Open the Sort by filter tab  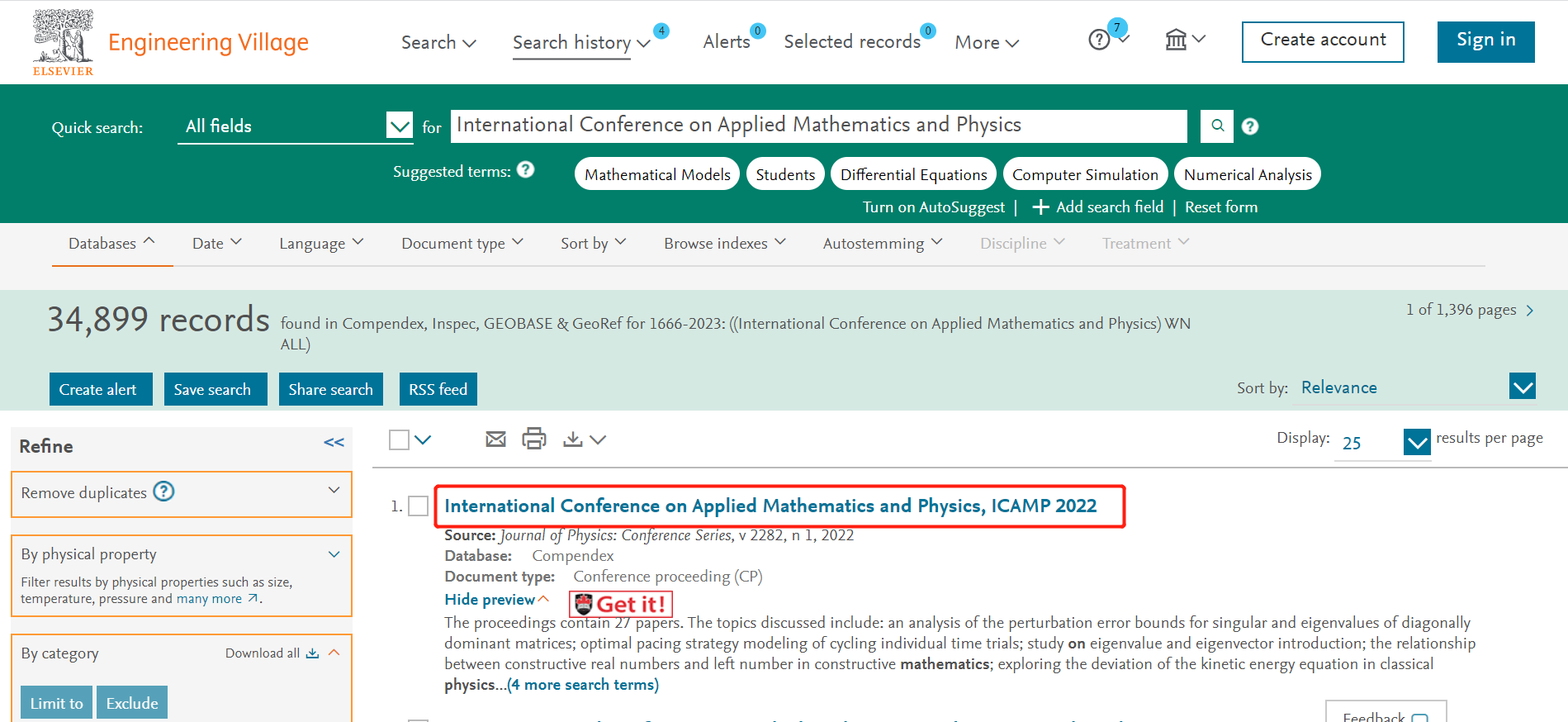(x=594, y=243)
